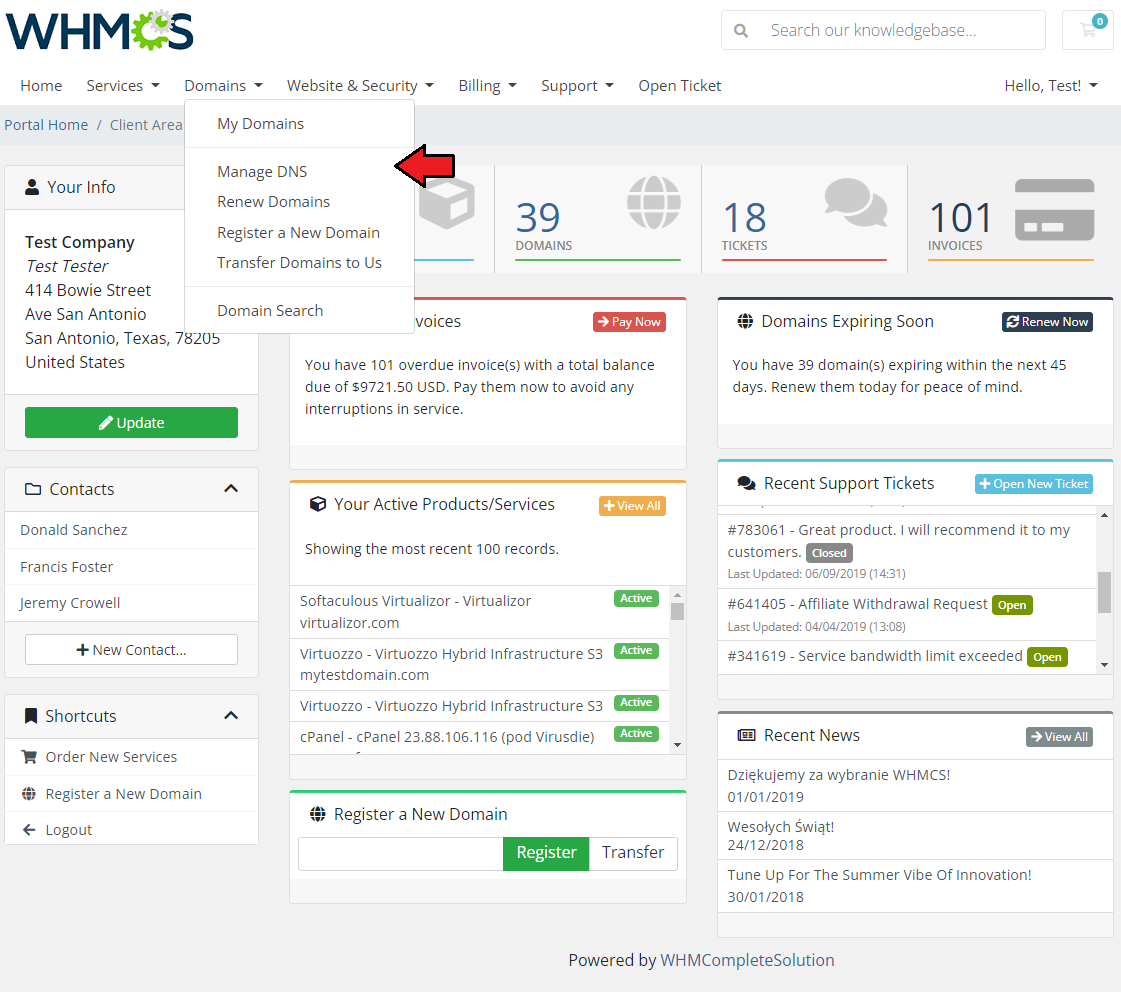1121x992 pixels.
Task: Click the Portal Home breadcrumb link
Action: tap(46, 124)
